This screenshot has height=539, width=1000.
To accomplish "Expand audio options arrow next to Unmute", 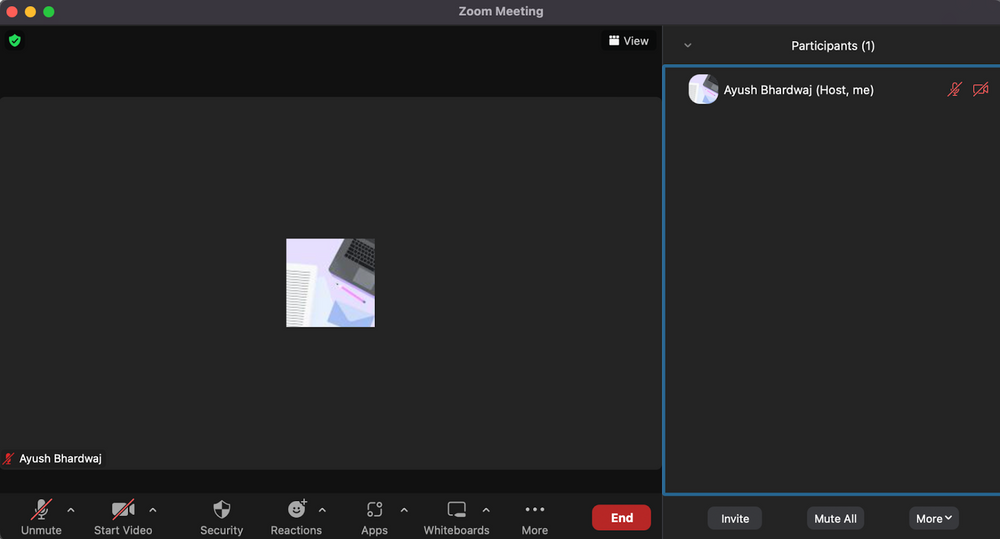I will (71, 510).
